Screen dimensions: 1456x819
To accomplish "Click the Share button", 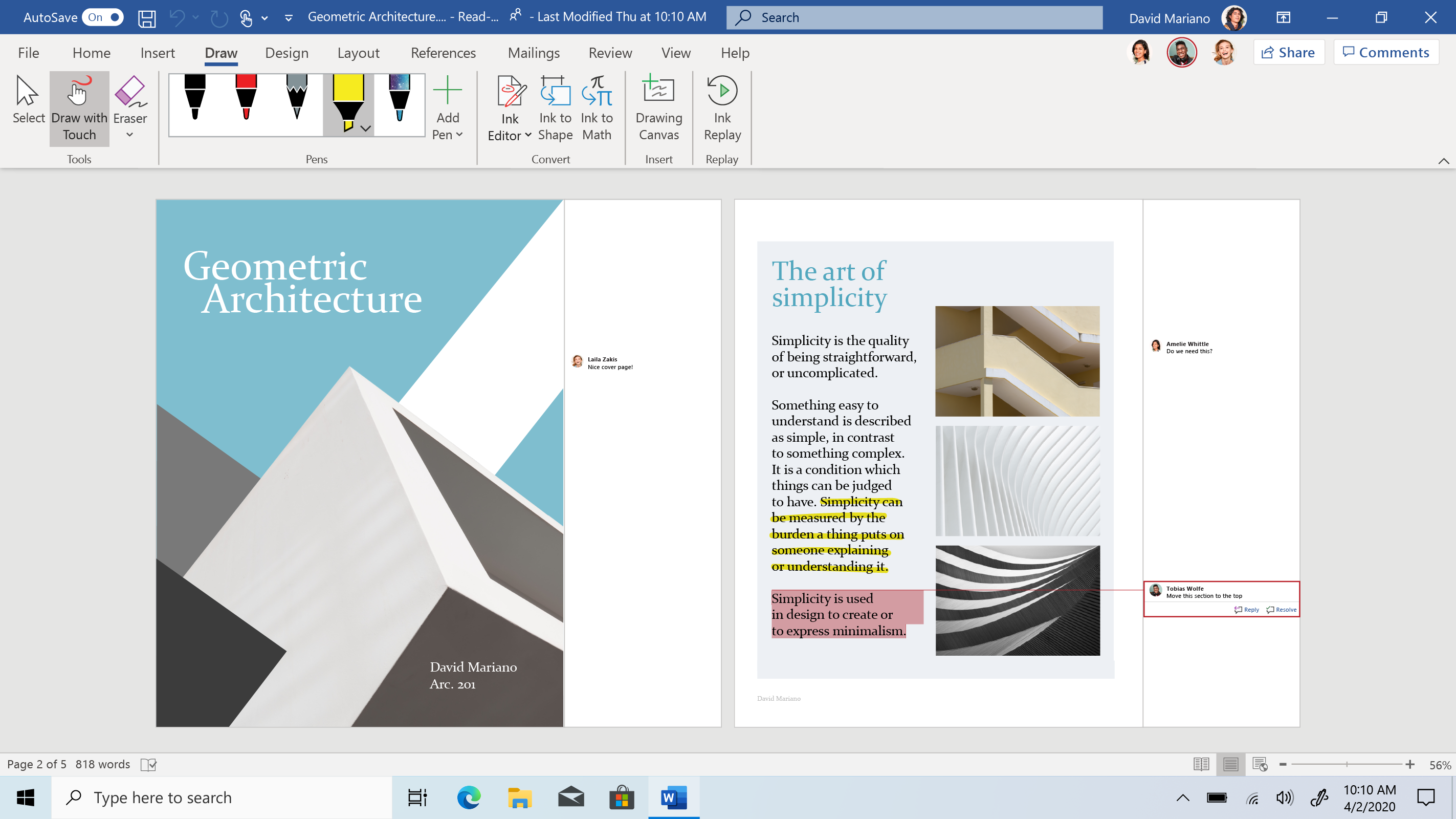I will (x=1288, y=53).
